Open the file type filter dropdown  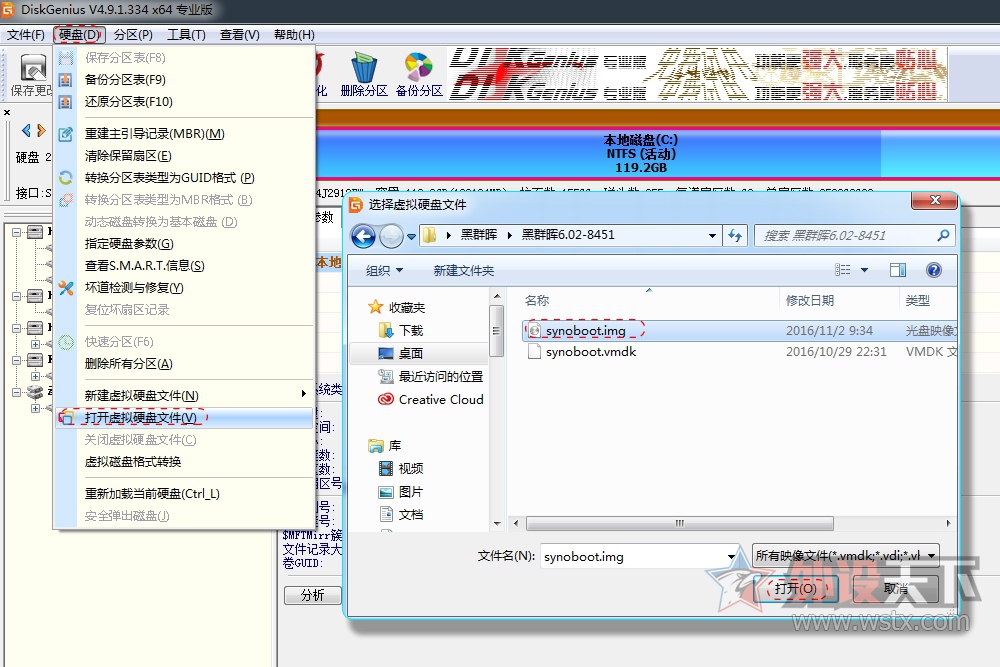[x=846, y=555]
